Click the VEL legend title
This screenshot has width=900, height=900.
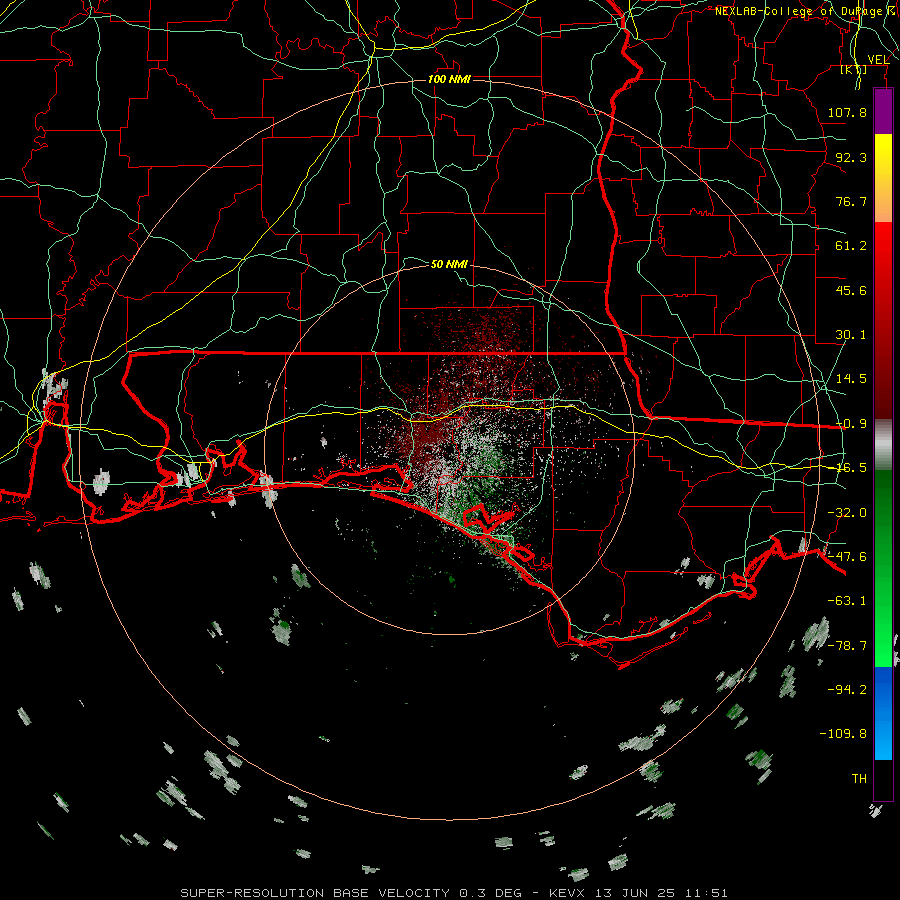pyautogui.click(x=878, y=60)
